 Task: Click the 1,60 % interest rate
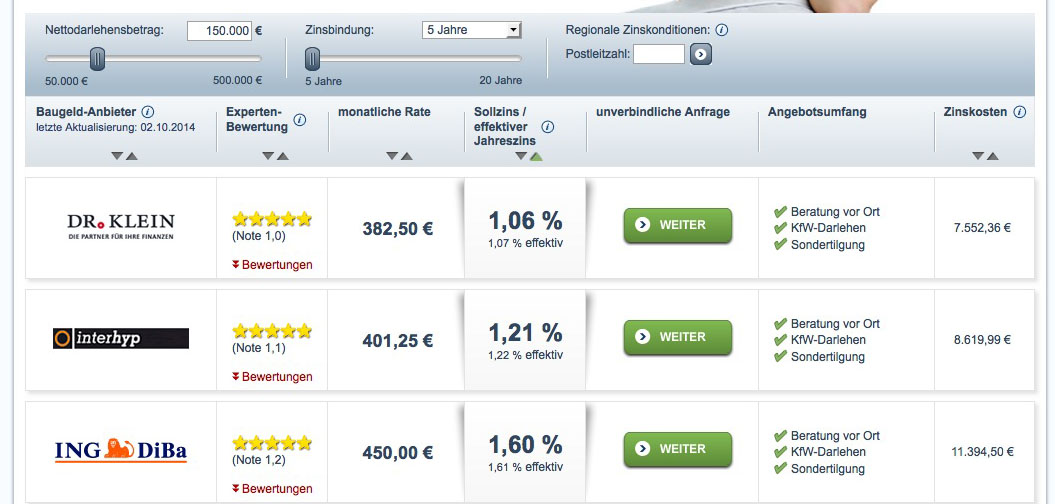pos(525,444)
